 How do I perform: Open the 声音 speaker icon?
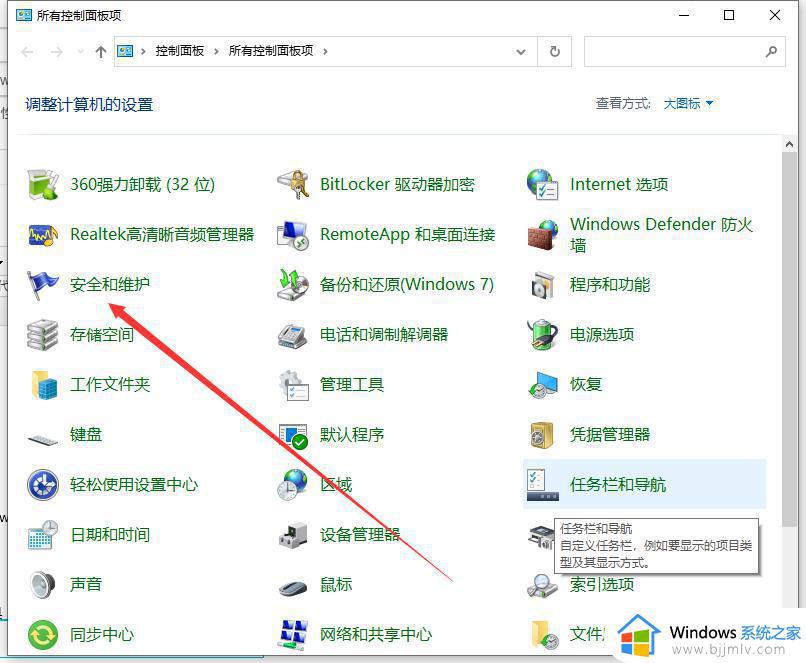point(43,584)
